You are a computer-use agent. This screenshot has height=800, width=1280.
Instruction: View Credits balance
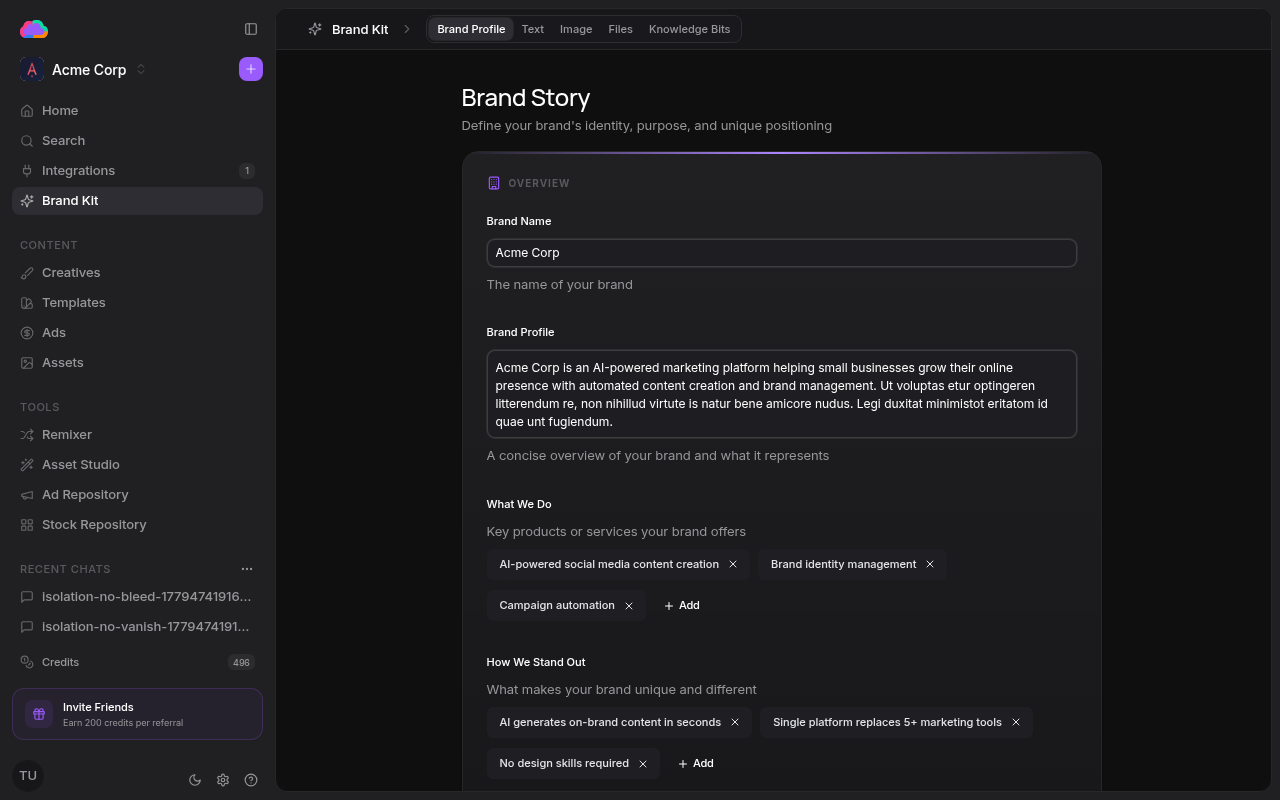137,662
